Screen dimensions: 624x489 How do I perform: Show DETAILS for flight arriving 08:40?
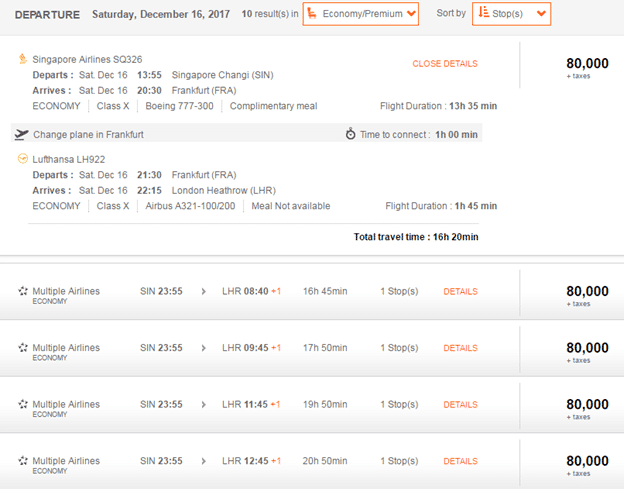tap(460, 292)
